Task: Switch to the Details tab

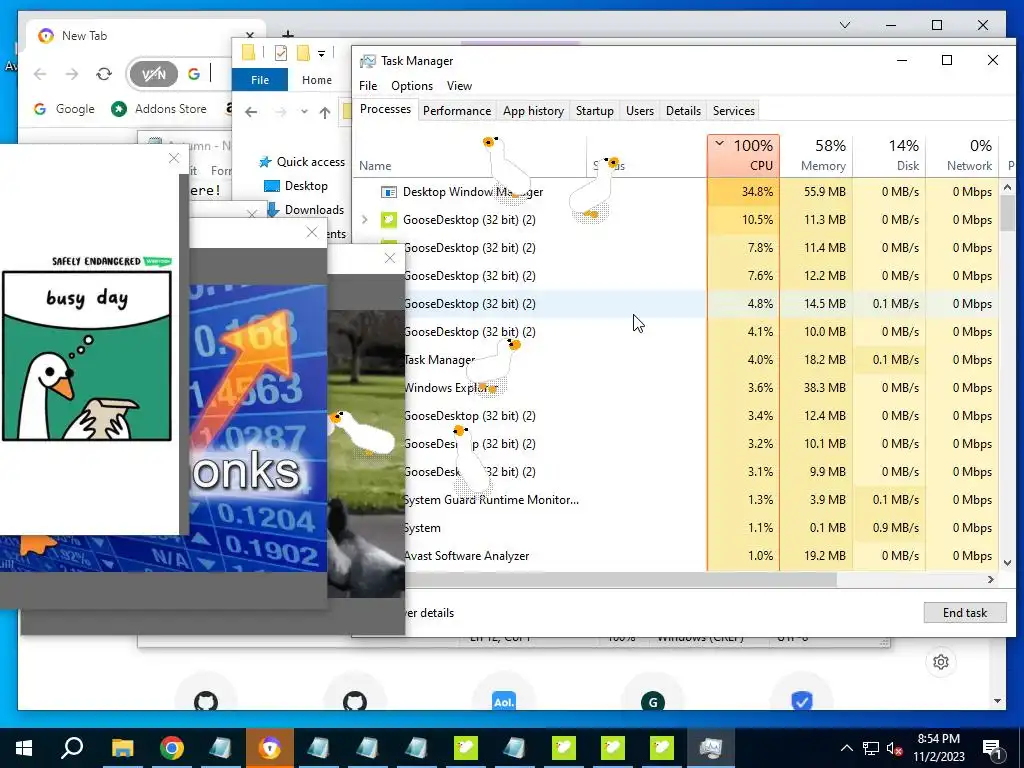Action: point(683,110)
